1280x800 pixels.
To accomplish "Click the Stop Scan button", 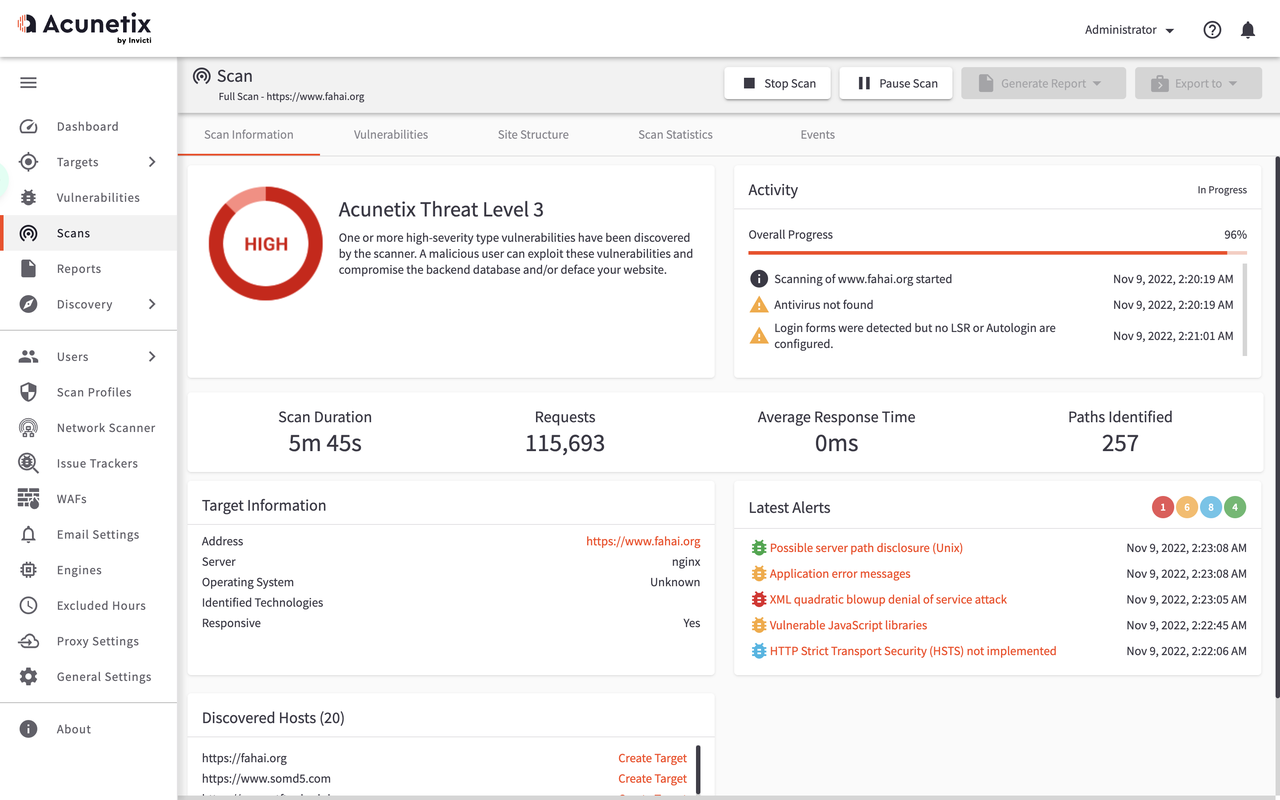I will pos(779,83).
